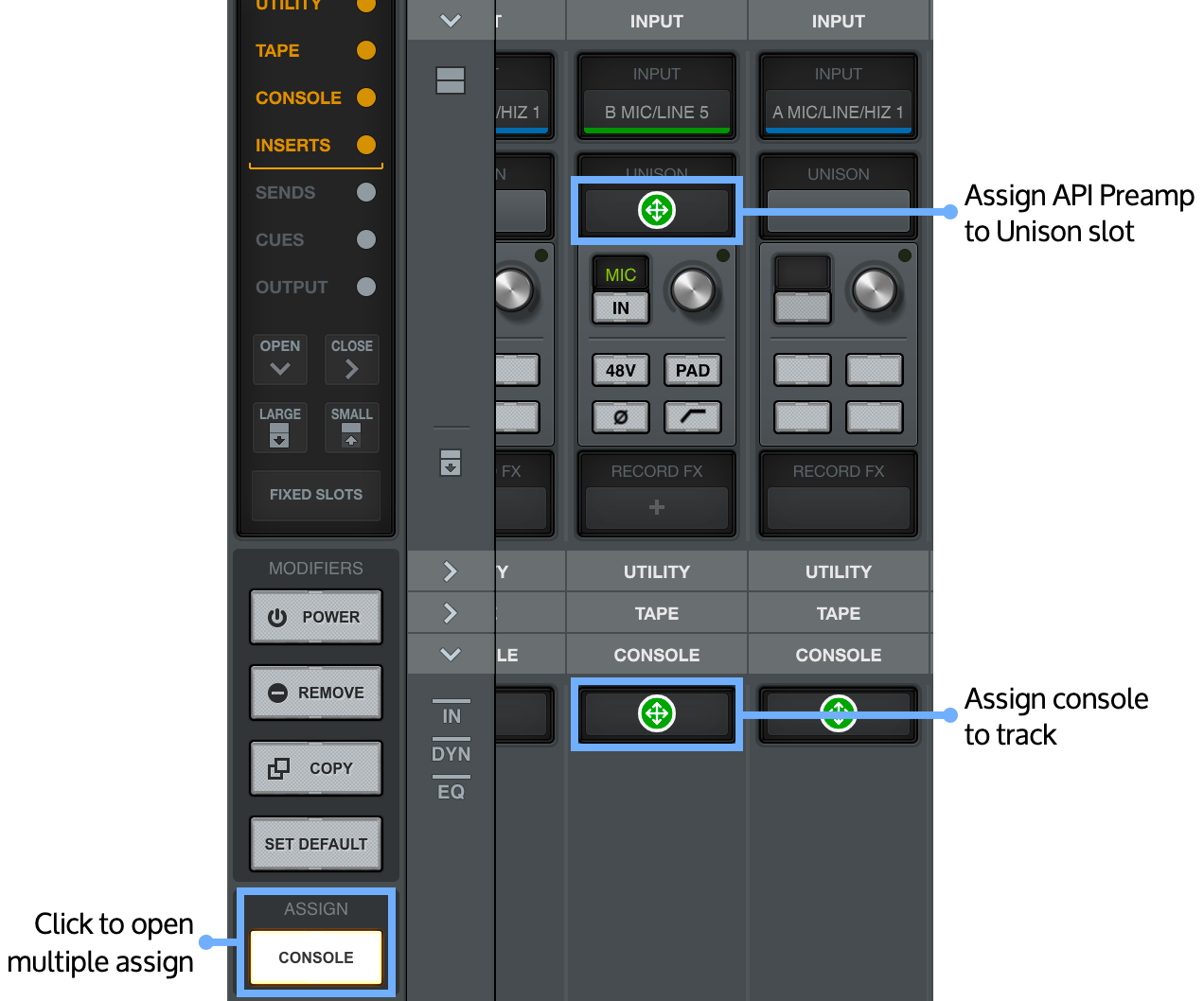Select the OUTPUT label in sidebar
Screen dimensions: 1204x1001
click(x=292, y=287)
